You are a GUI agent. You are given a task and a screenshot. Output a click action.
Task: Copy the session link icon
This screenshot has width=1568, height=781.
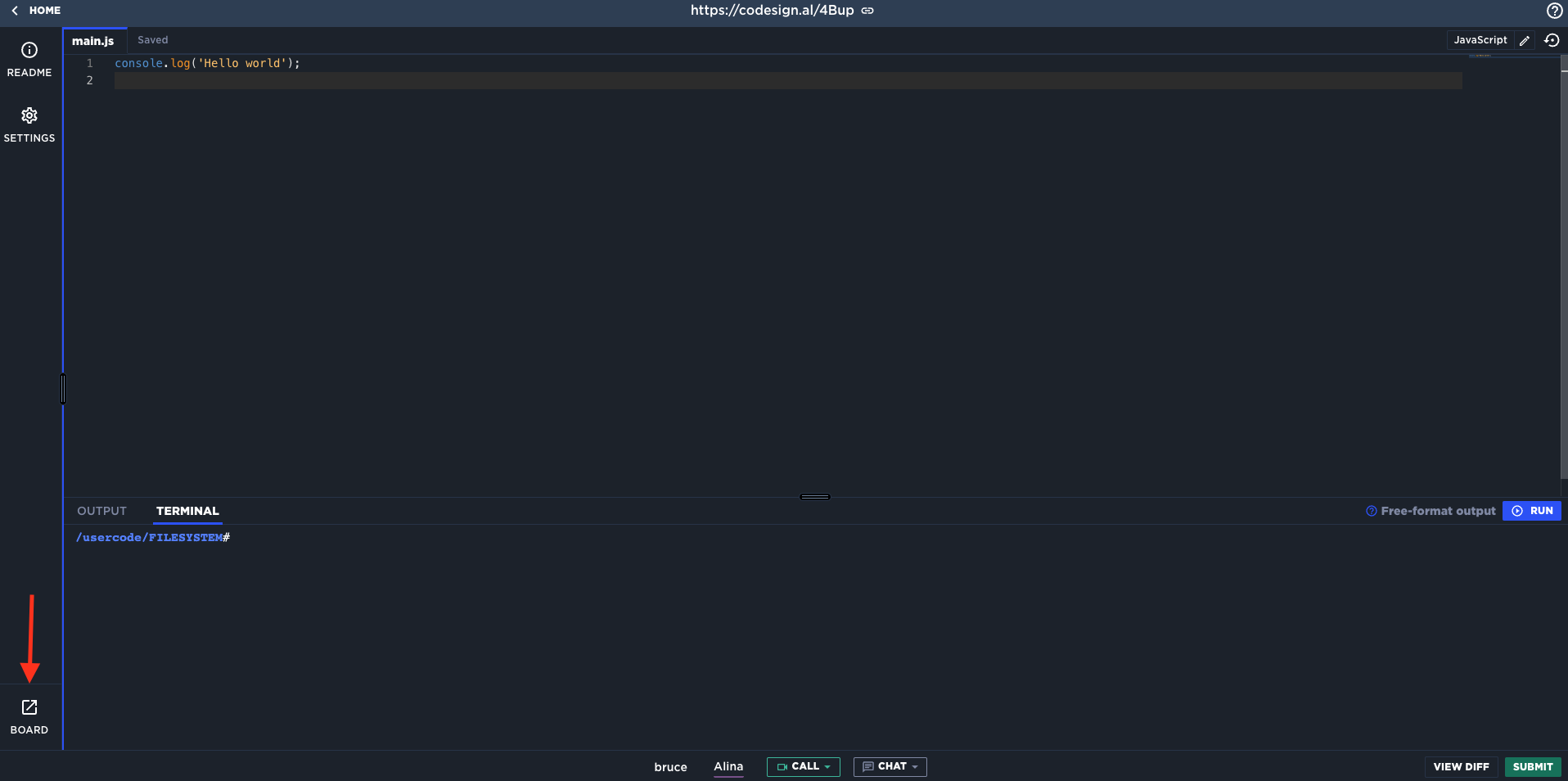coord(867,11)
